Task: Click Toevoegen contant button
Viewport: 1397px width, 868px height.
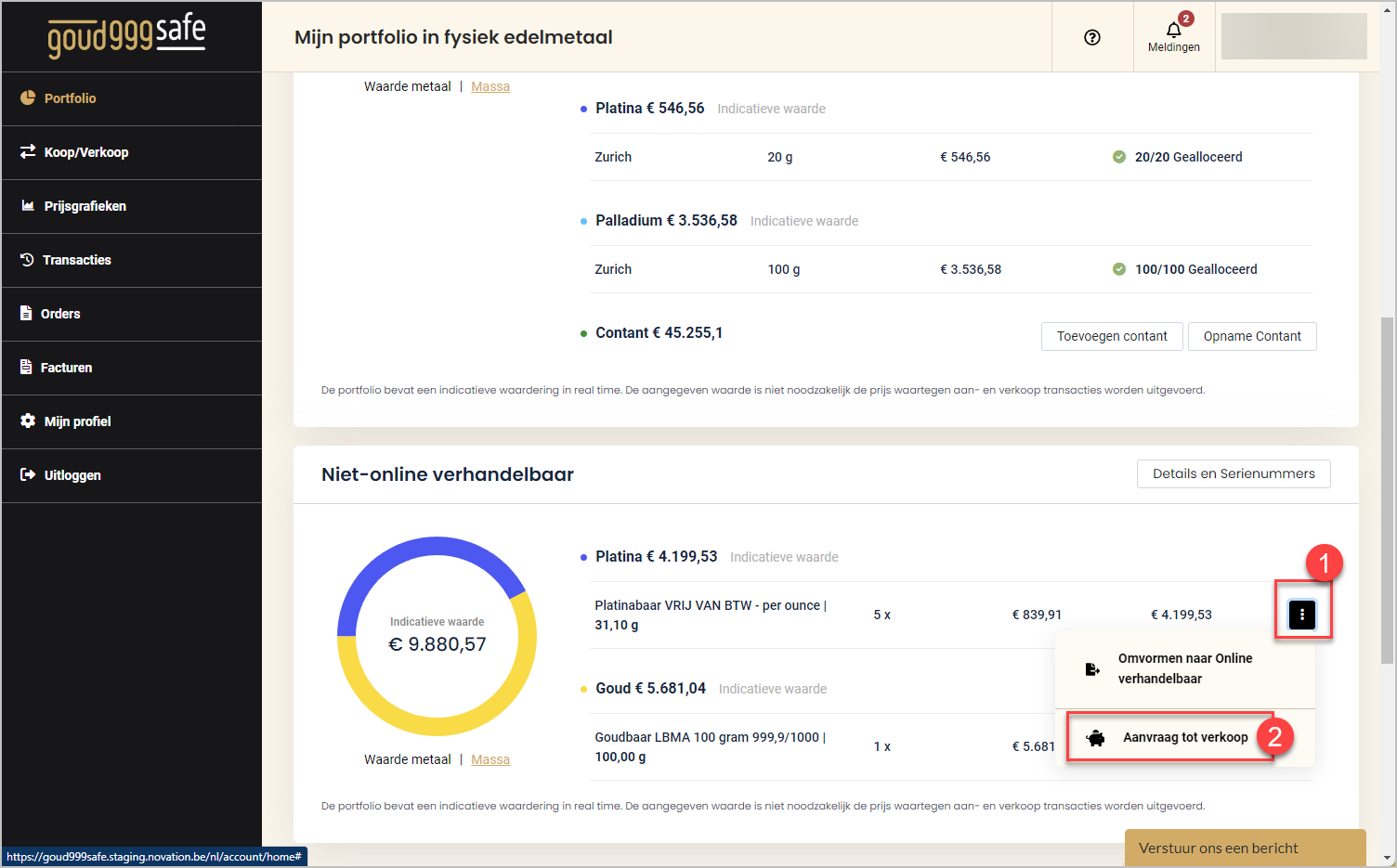Action: 1112,336
